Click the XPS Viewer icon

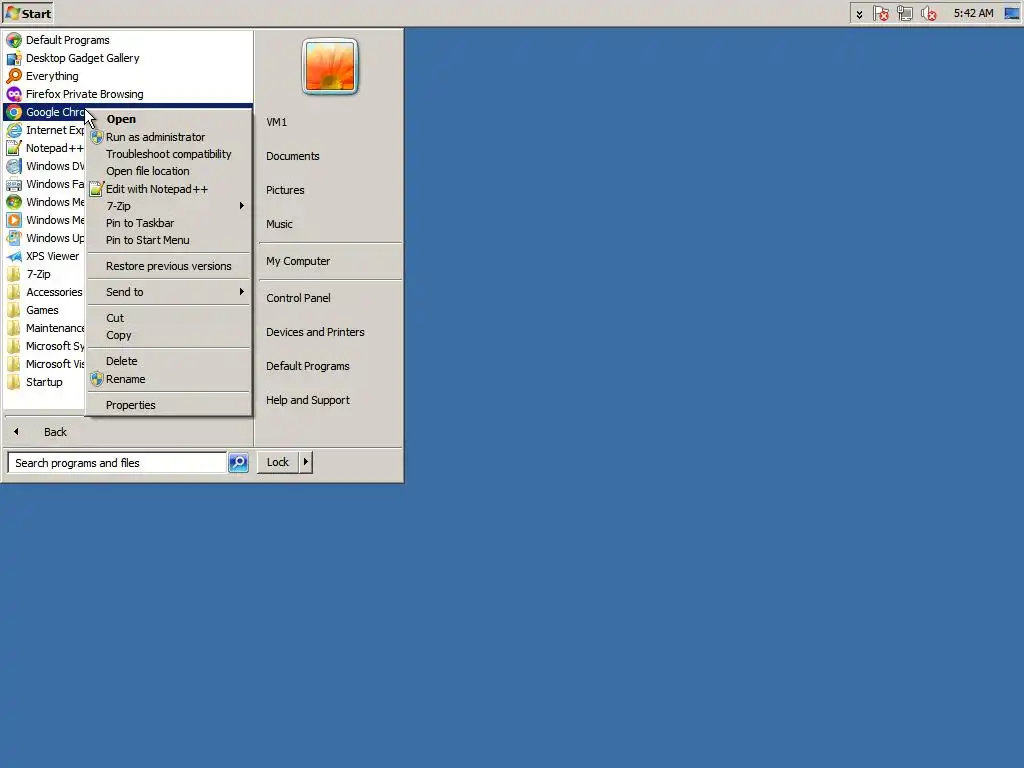point(14,256)
